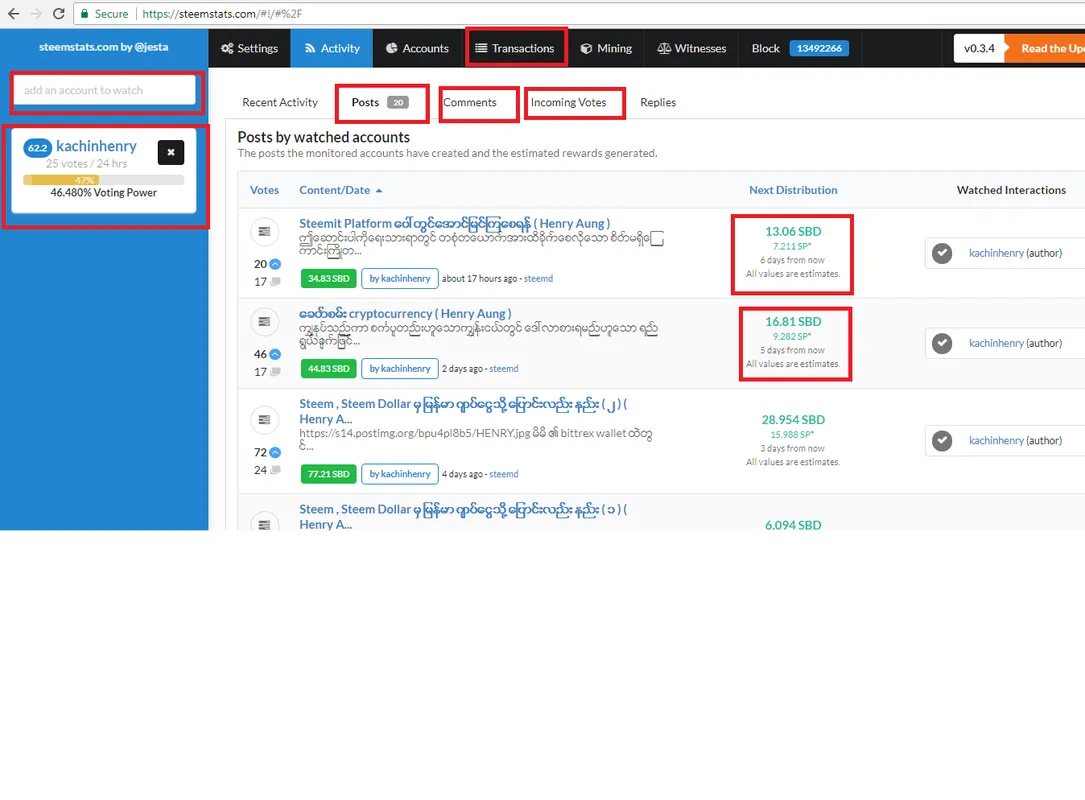Click the 6.094 SBD distribution value
Image resolution: width=1085 pixels, height=800 pixels.
pos(793,525)
